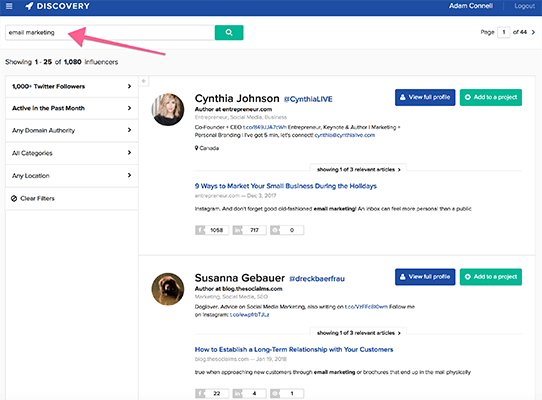This screenshot has width=542, height=400.
Task: Click Facebook share count 1058
Action: click(x=212, y=230)
